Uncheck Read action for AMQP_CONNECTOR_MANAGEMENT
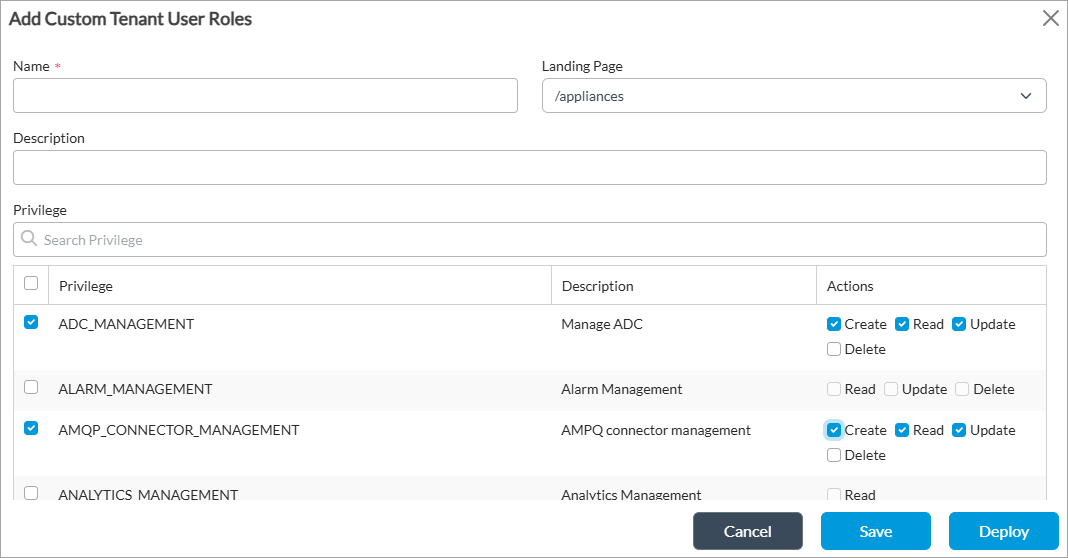 tap(902, 430)
